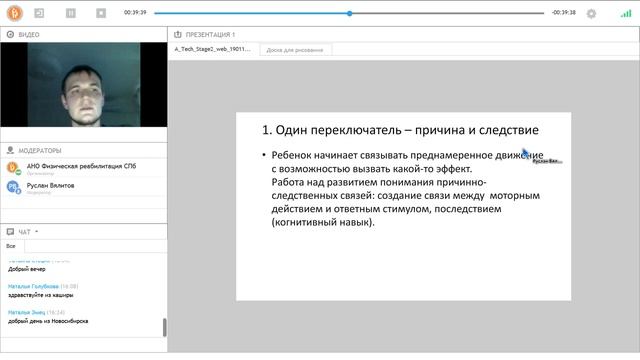Click the Модераторы panel header icon

tap(10, 150)
